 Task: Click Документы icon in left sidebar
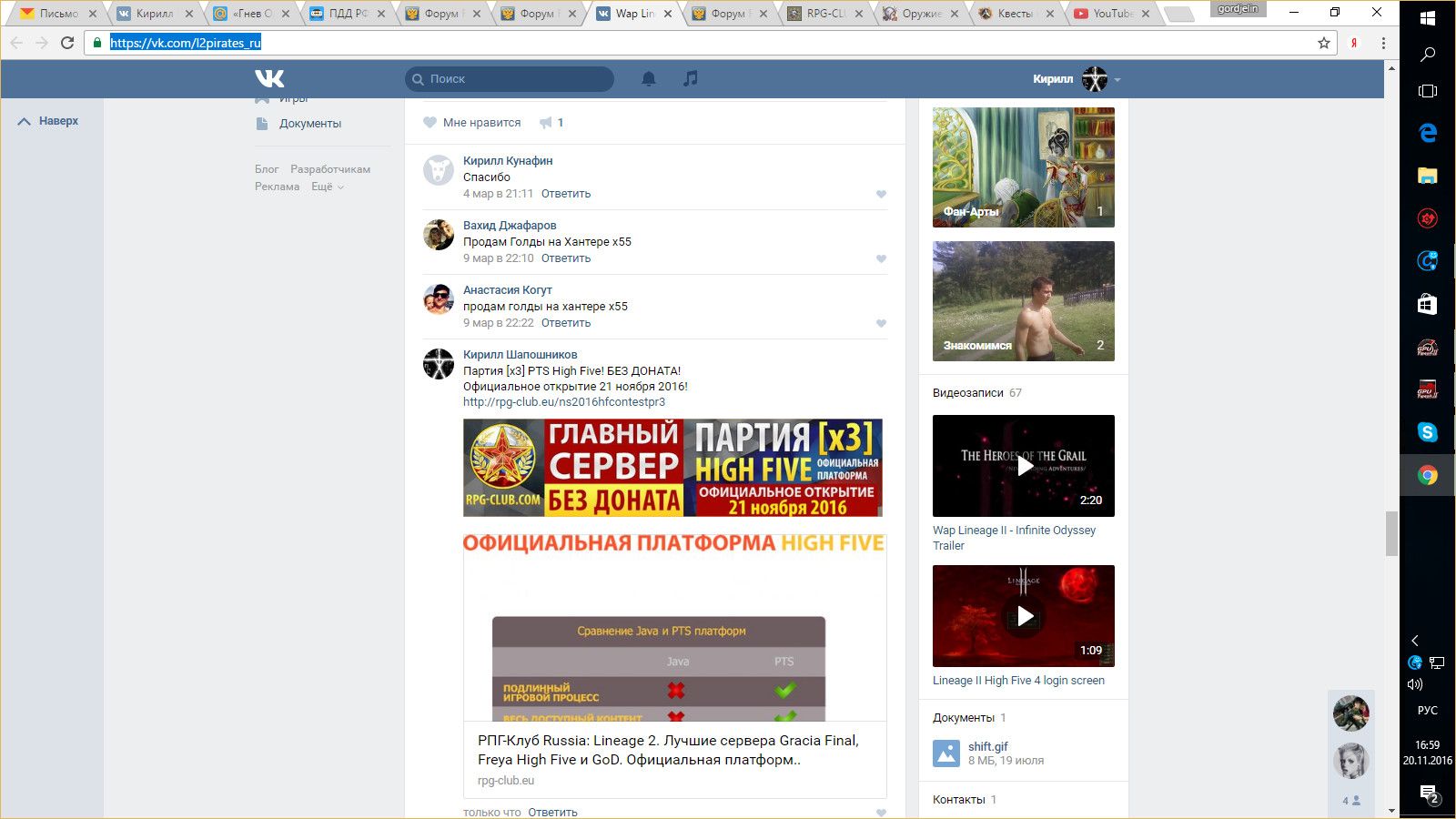coord(262,124)
